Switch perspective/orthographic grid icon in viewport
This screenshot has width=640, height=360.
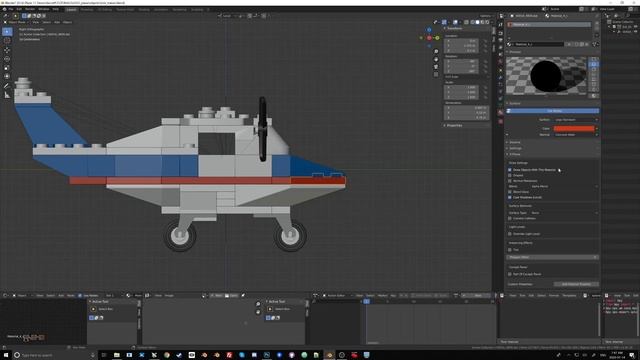tap(436, 75)
